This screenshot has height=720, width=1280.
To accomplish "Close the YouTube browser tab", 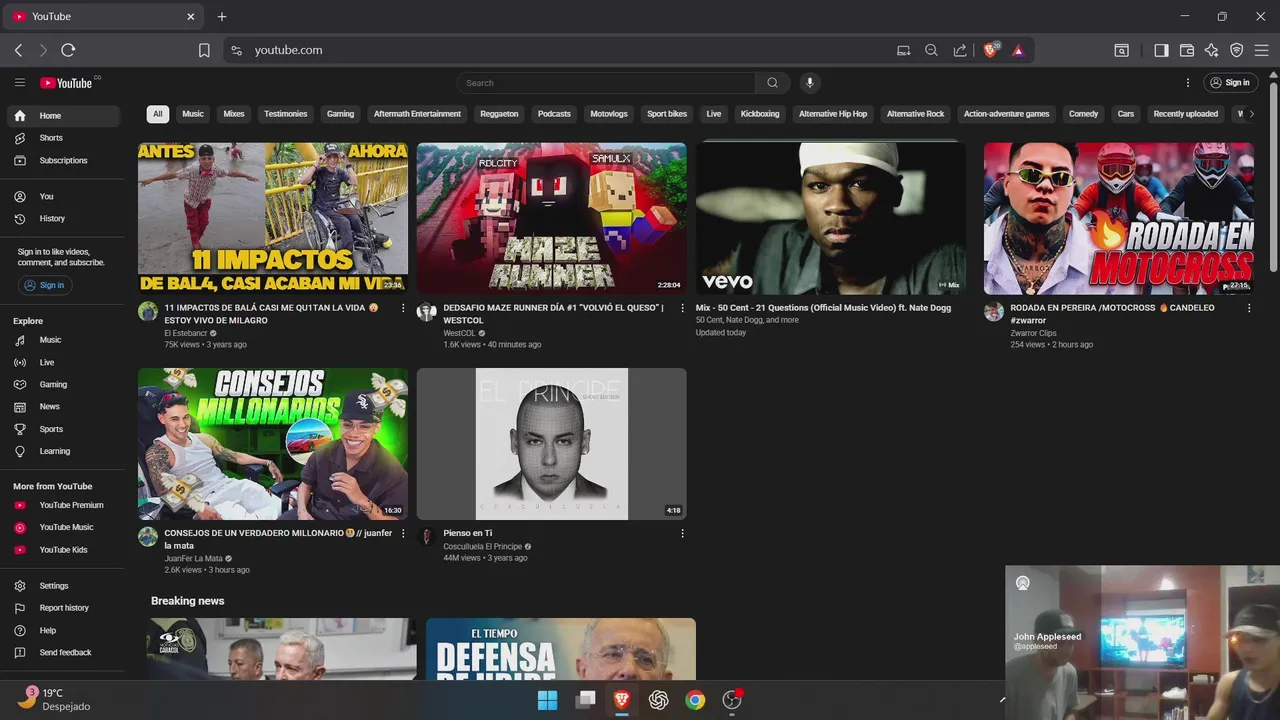I will coord(191,16).
